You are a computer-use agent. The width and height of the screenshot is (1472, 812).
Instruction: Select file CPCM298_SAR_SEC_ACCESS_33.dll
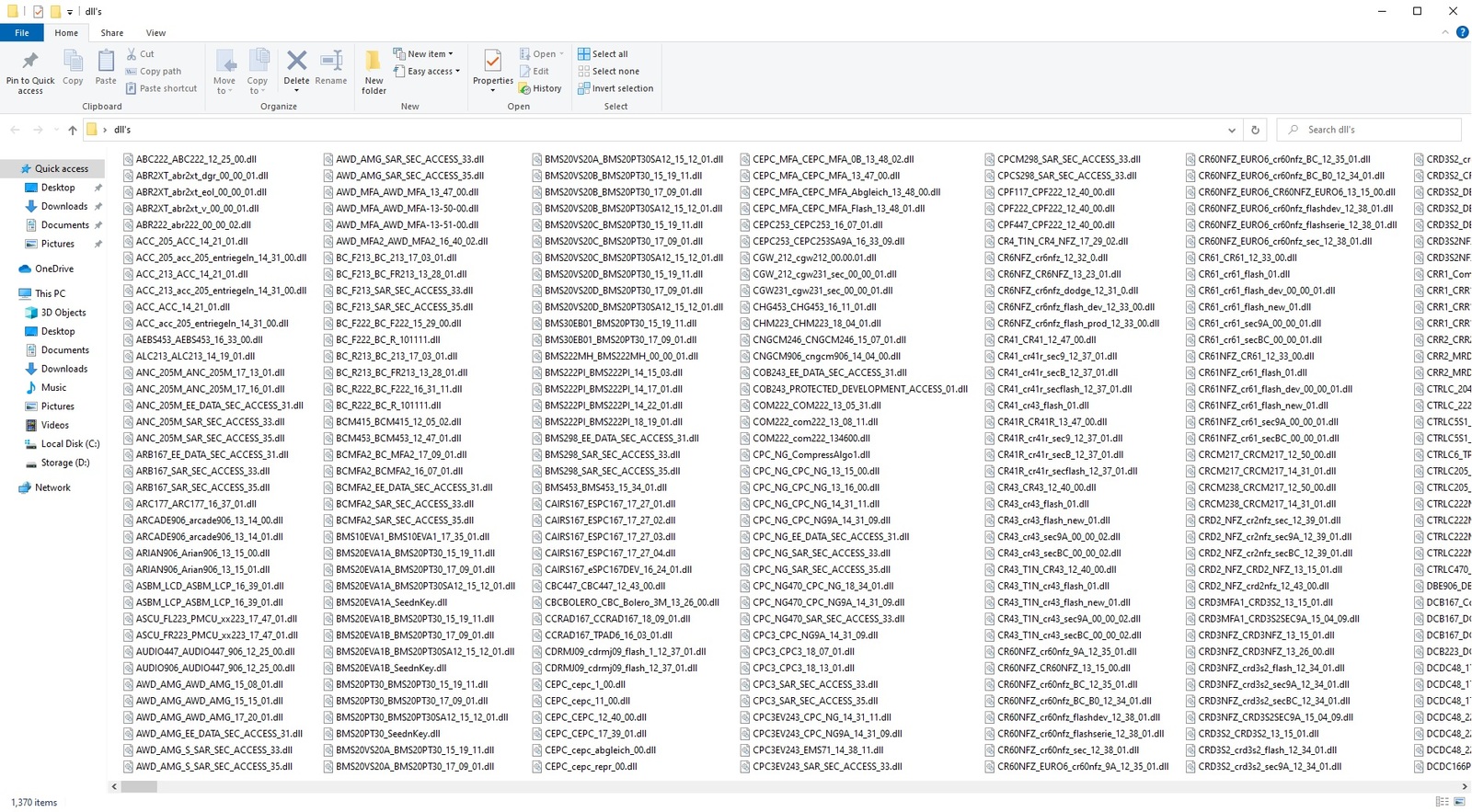click(1062, 159)
